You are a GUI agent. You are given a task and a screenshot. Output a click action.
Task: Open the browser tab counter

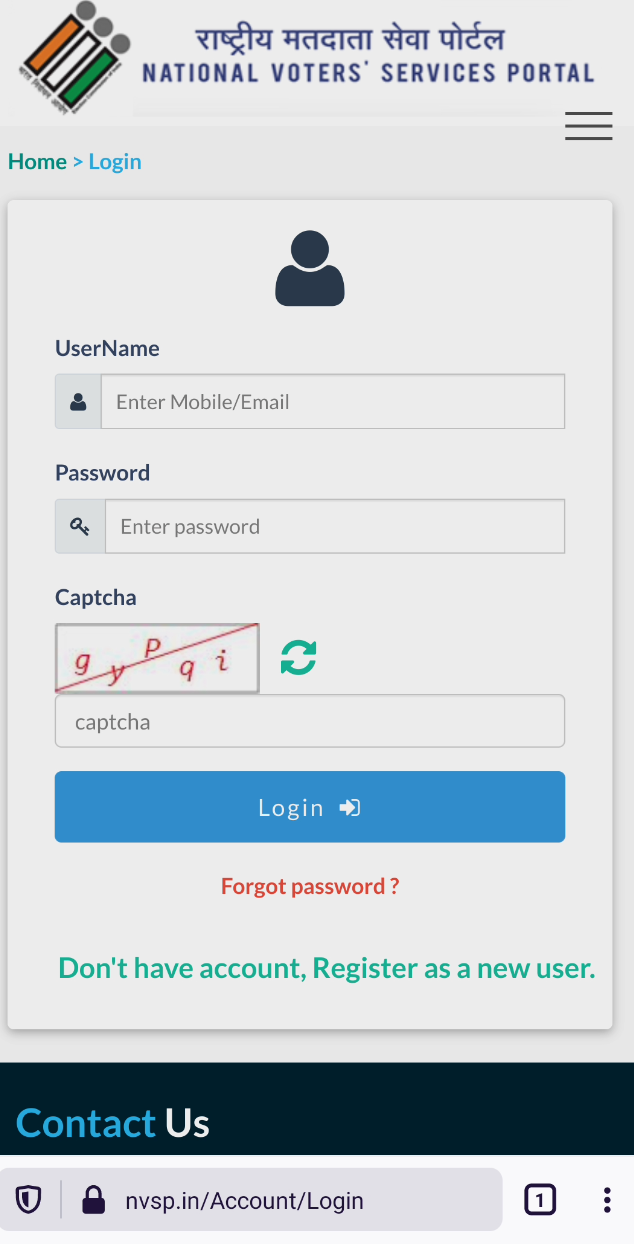(540, 1199)
